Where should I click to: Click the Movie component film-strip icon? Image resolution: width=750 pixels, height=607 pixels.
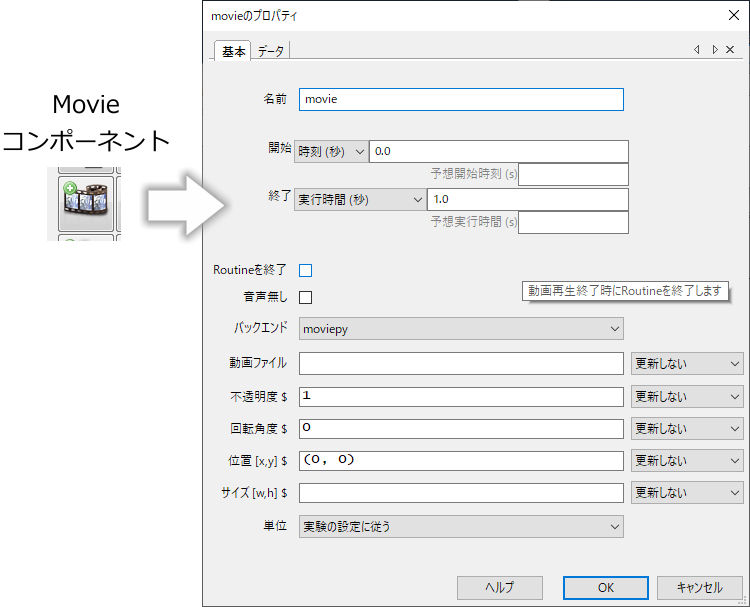coord(86,203)
